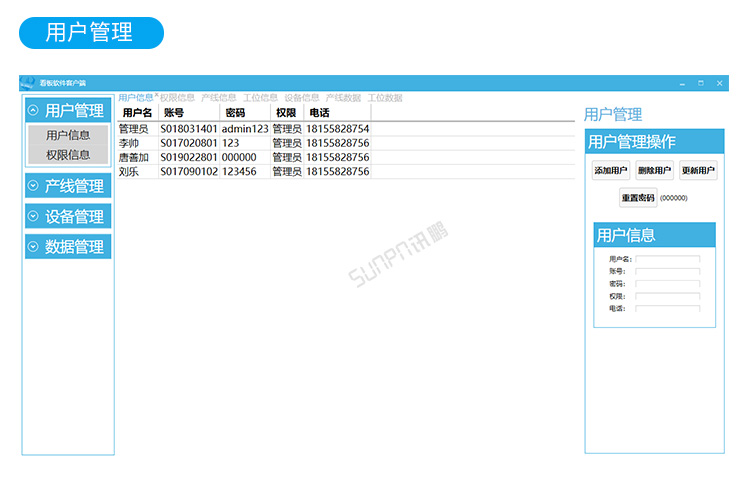Open 用户信息 in the sidebar
The image size is (750, 491).
(x=68, y=135)
